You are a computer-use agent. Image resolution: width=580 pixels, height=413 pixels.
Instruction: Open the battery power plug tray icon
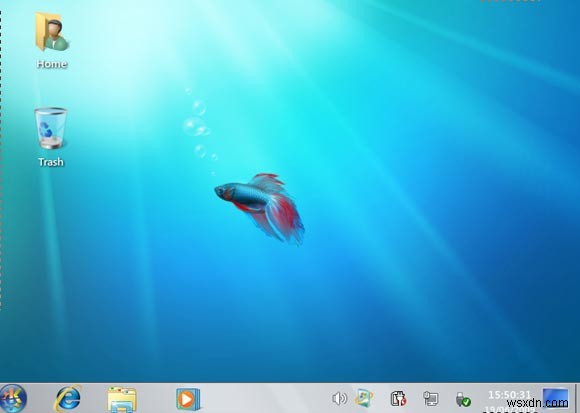pos(398,398)
